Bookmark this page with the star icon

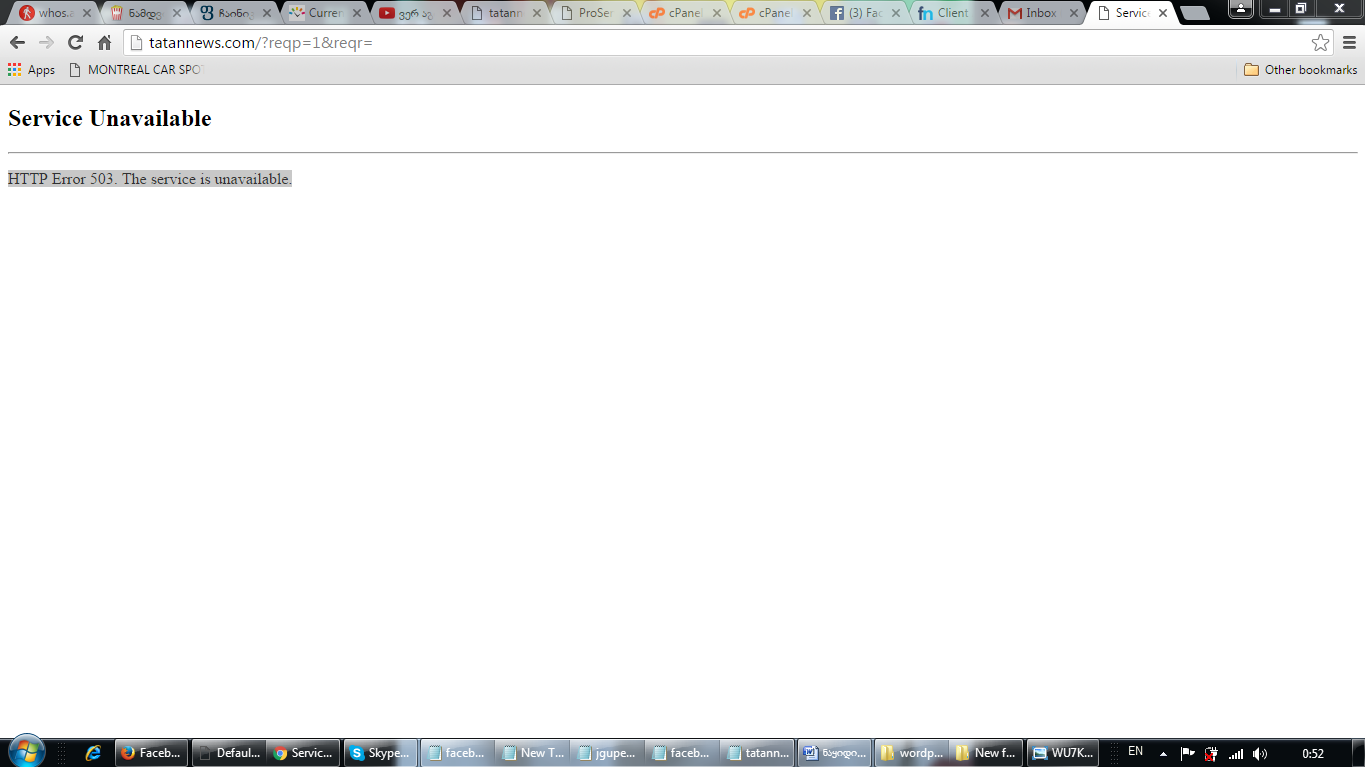1320,42
